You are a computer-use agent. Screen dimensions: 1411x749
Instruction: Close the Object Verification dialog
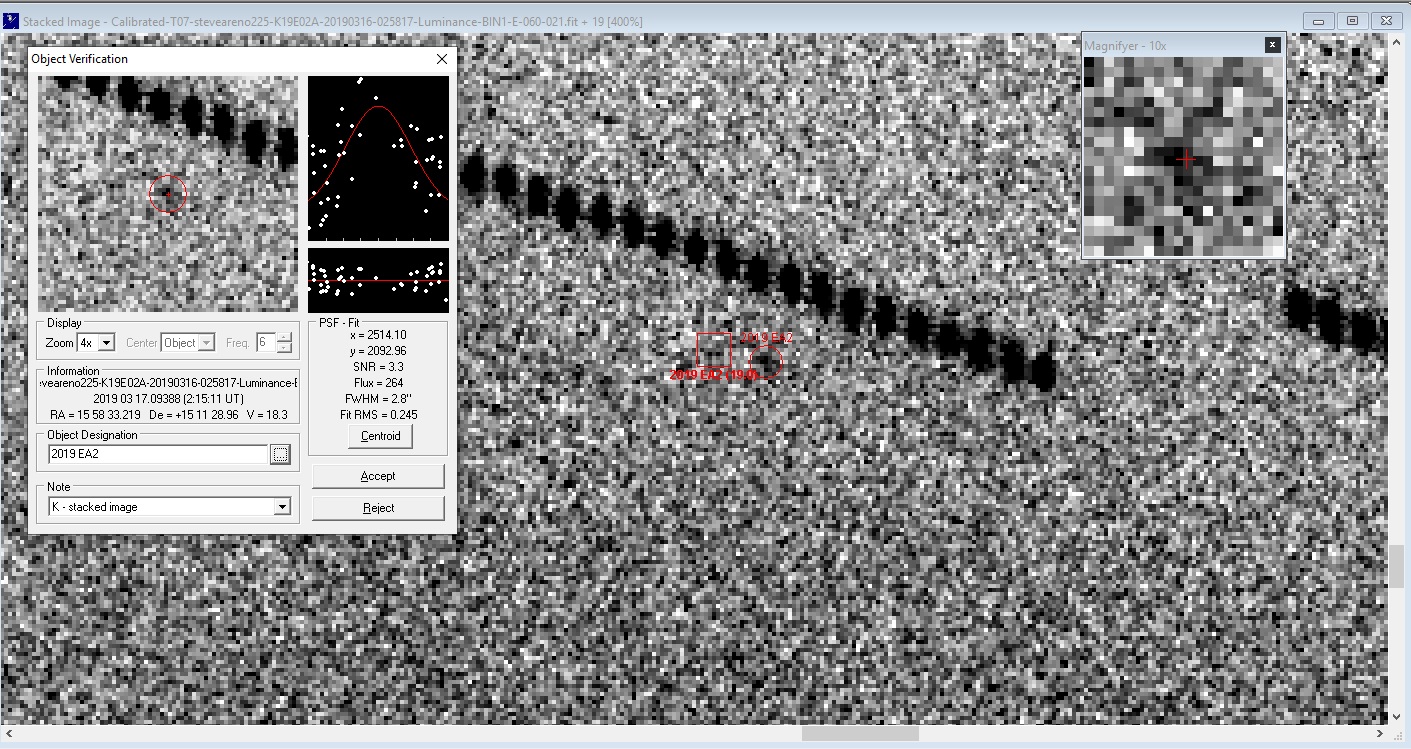pos(442,59)
